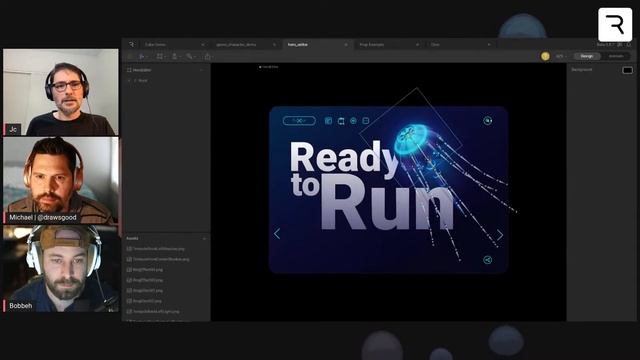Click the white Rive logo badge
The height and width of the screenshot is (360, 640).
click(x=615, y=24)
